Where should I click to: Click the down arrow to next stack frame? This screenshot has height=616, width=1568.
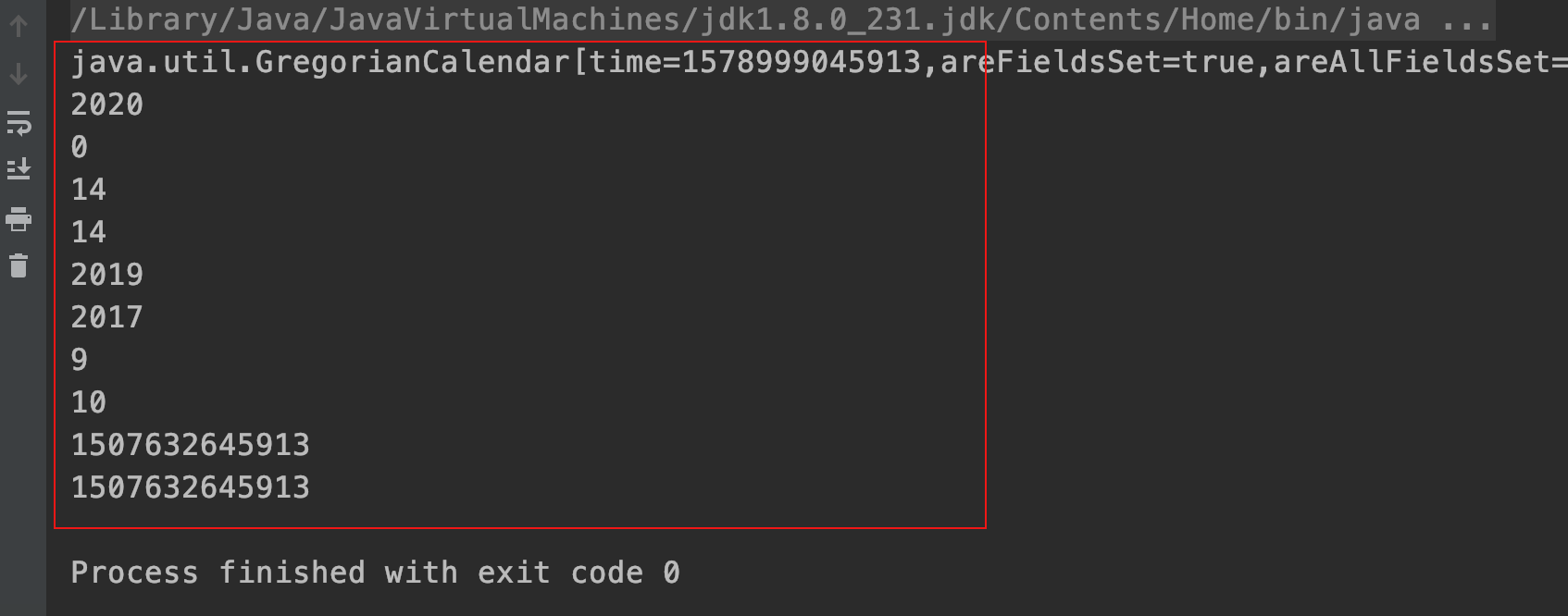pos(19,74)
